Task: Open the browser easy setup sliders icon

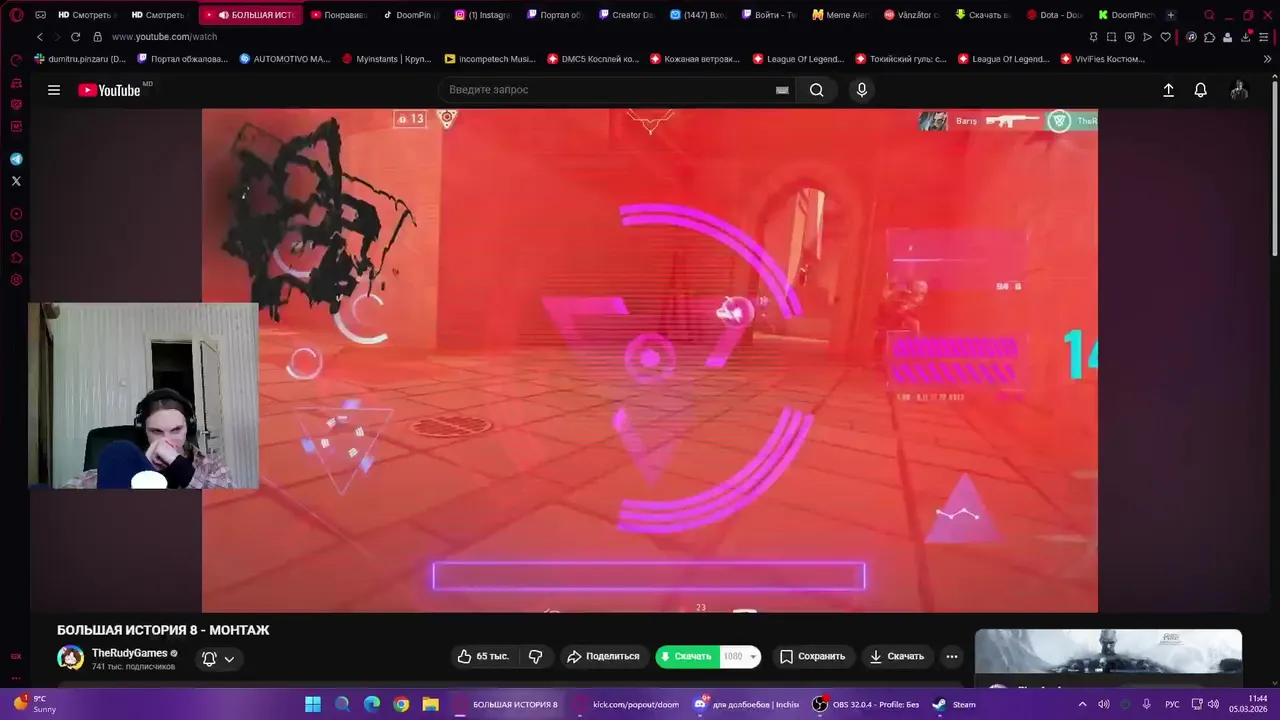Action: [1265, 37]
